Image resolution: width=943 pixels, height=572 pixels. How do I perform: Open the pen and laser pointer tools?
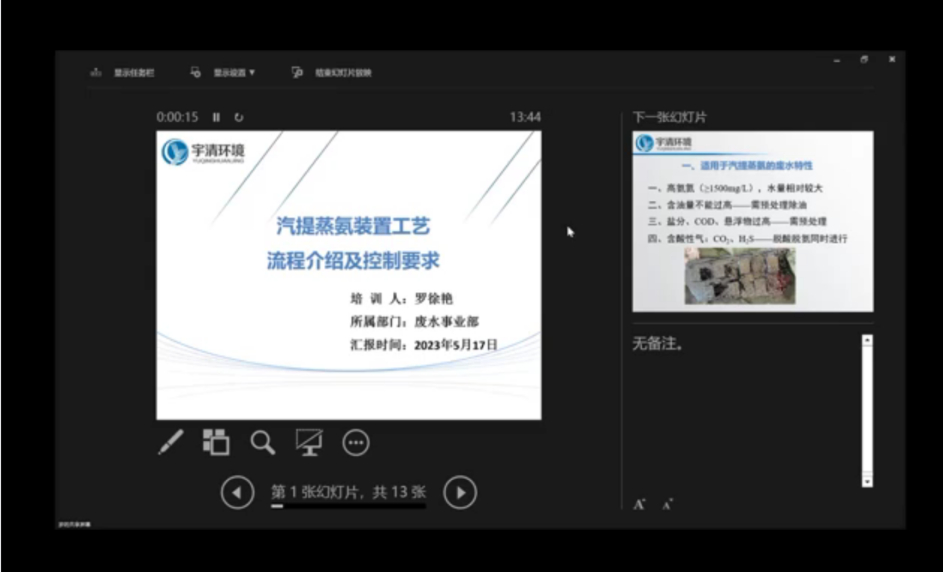(x=171, y=442)
